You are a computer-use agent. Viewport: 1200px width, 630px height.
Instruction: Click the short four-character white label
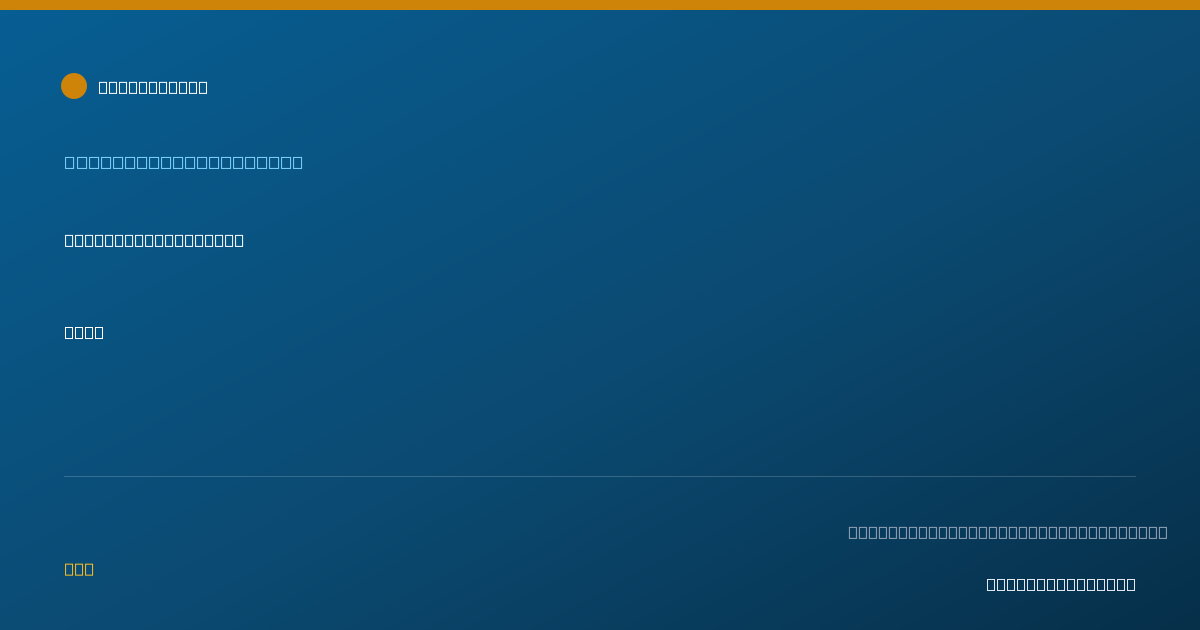click(84, 332)
